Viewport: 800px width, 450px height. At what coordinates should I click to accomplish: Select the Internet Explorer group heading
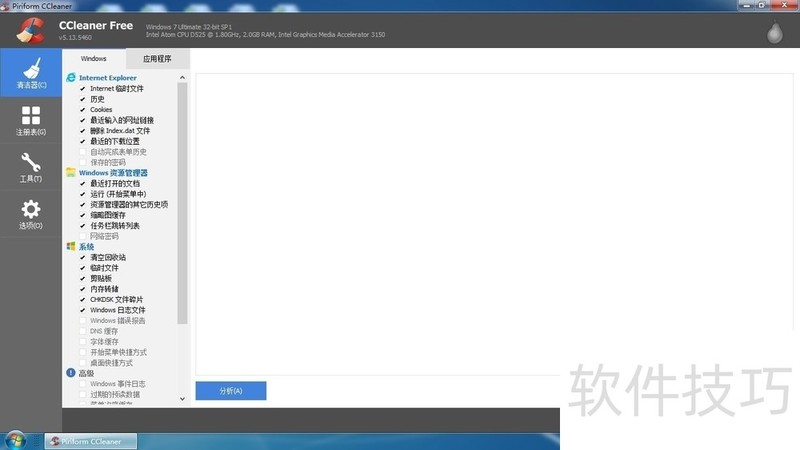point(108,78)
